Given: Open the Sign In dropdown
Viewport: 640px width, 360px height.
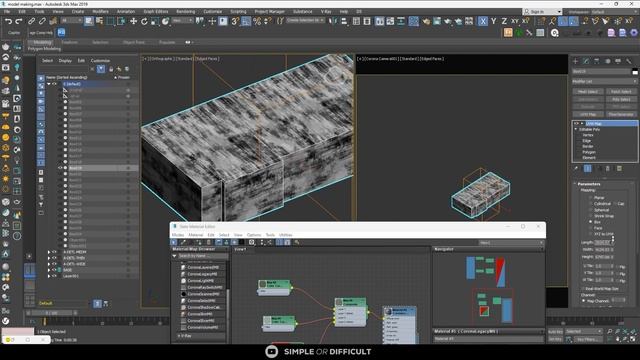Looking at the screenshot, I should click(x=543, y=11).
